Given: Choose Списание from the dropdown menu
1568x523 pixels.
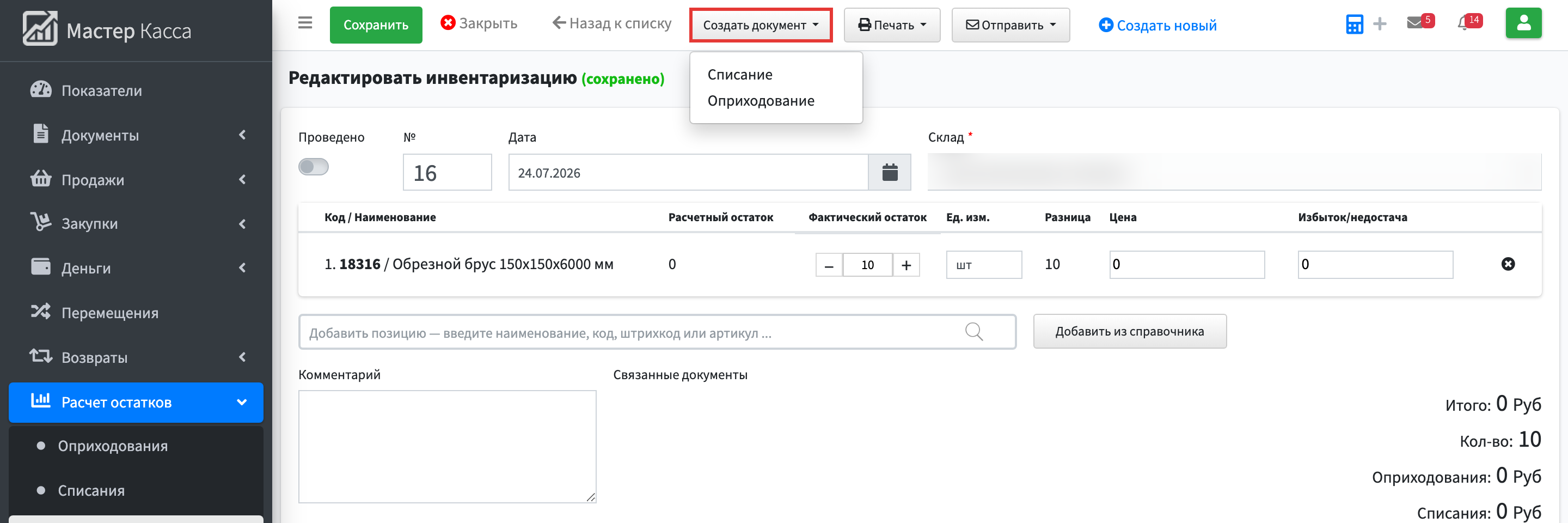Looking at the screenshot, I should 739,75.
